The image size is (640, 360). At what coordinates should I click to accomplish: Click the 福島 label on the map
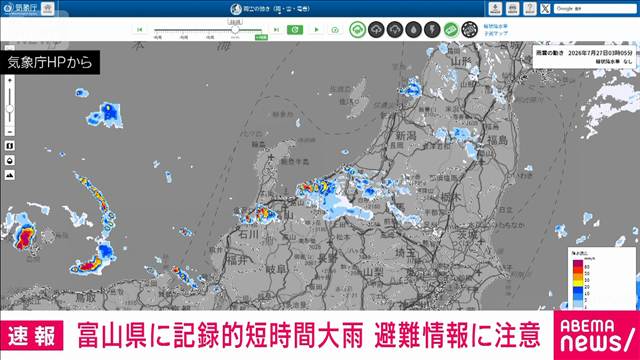coord(497,140)
